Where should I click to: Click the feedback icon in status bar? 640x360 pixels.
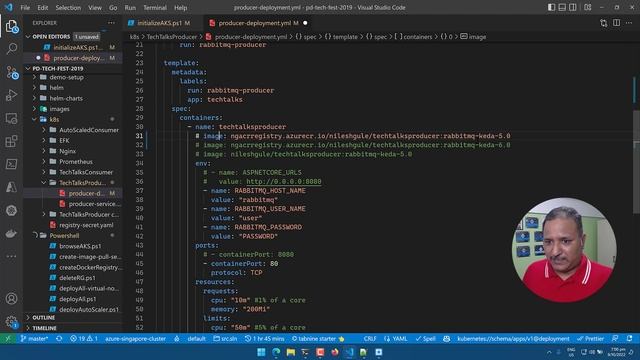point(615,339)
